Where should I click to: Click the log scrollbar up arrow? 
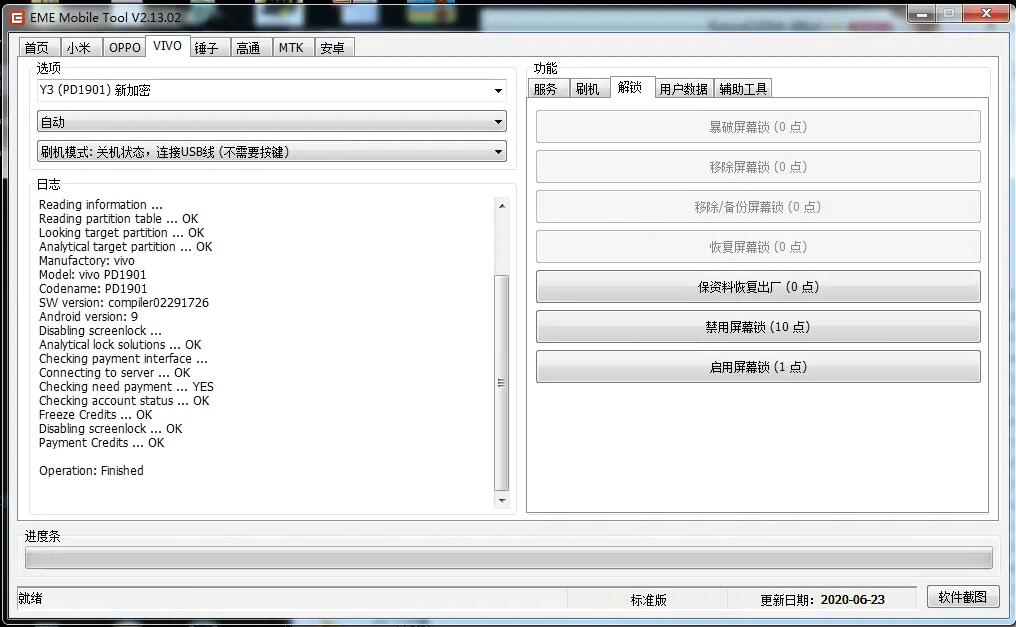tap(502, 205)
